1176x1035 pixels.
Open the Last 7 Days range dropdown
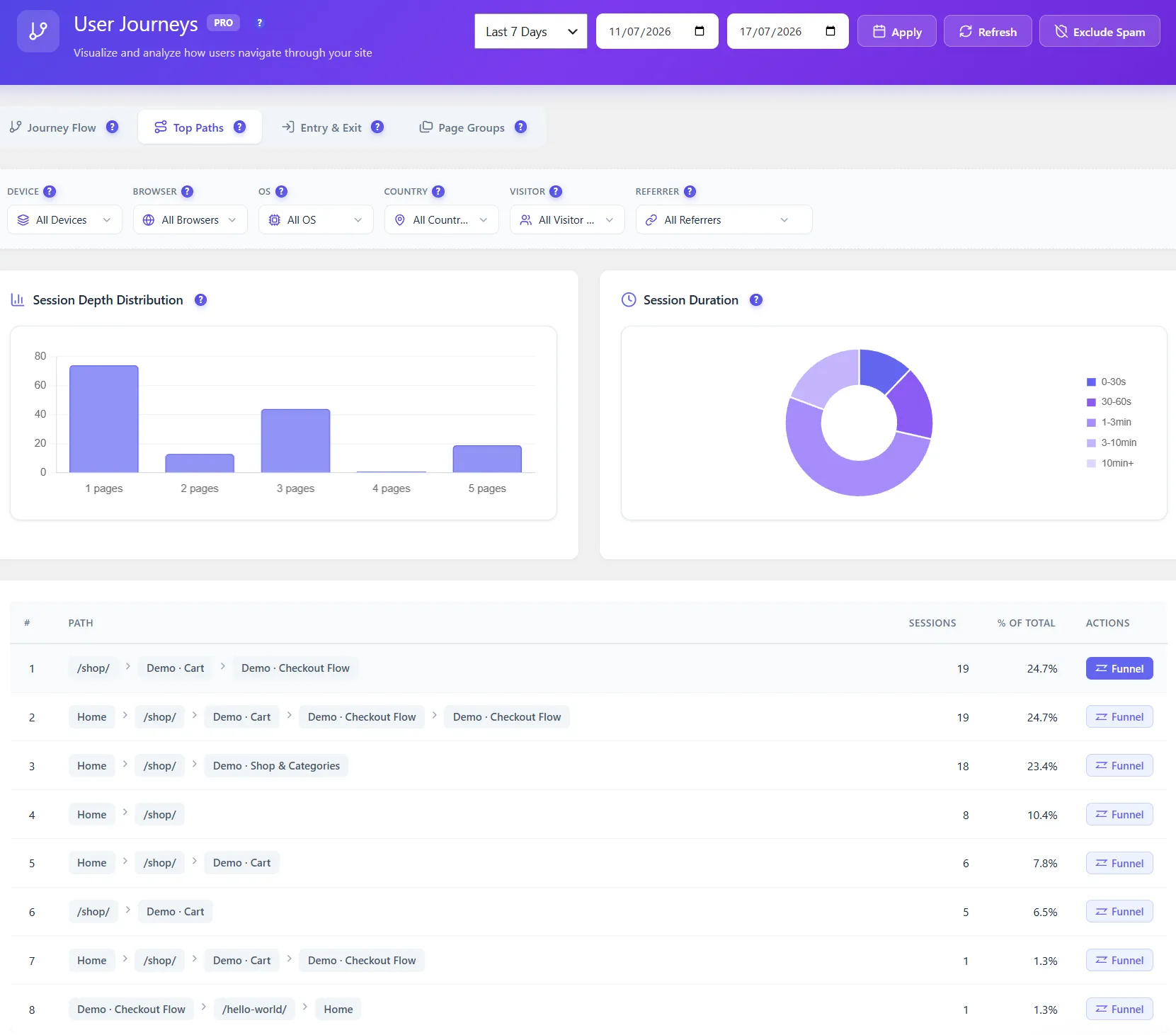coord(531,31)
